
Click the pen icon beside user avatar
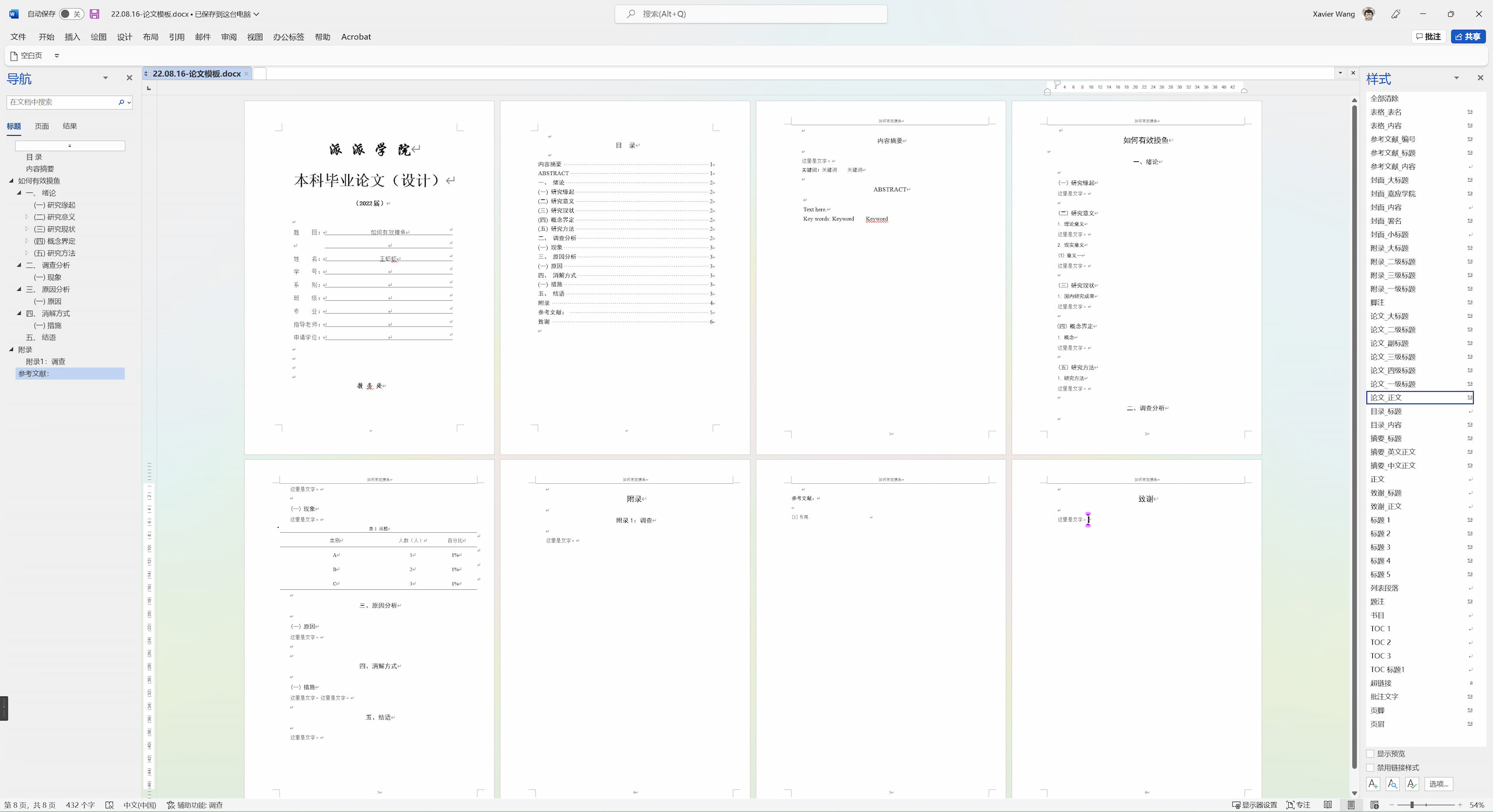pos(1396,13)
